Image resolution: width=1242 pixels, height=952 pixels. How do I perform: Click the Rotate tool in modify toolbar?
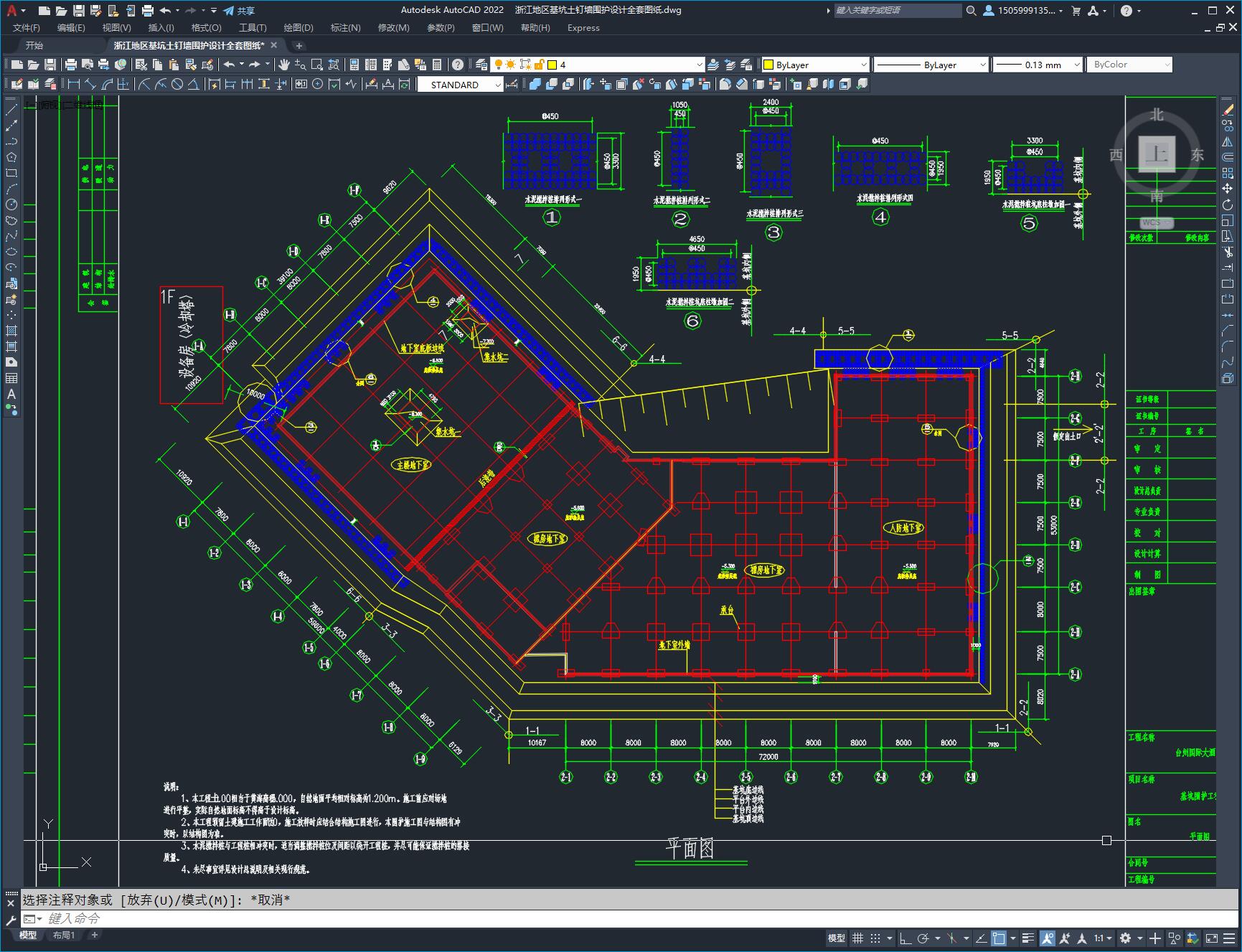click(x=1228, y=204)
